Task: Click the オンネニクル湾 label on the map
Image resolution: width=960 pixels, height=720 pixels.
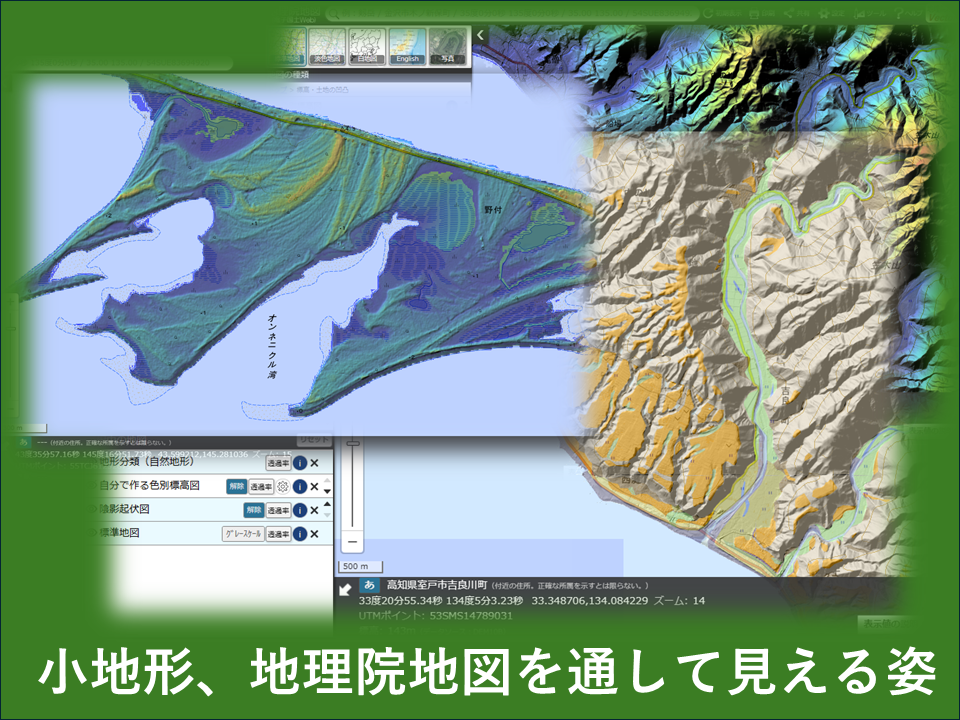Action: pos(272,346)
